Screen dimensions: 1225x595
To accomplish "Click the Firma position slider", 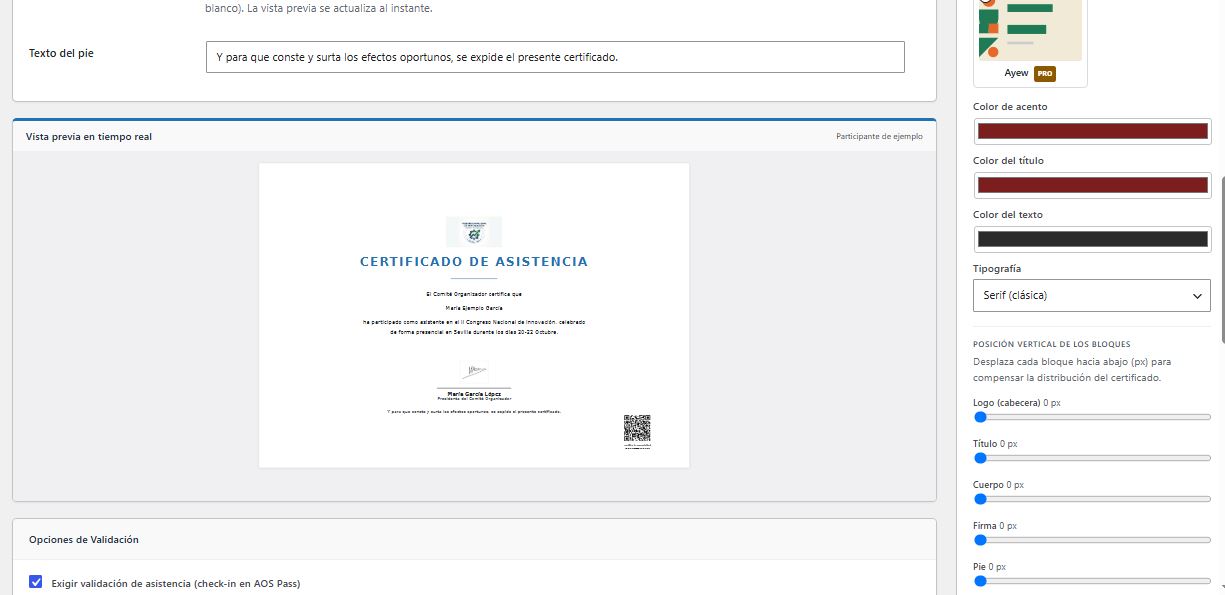I will coord(1092,540).
